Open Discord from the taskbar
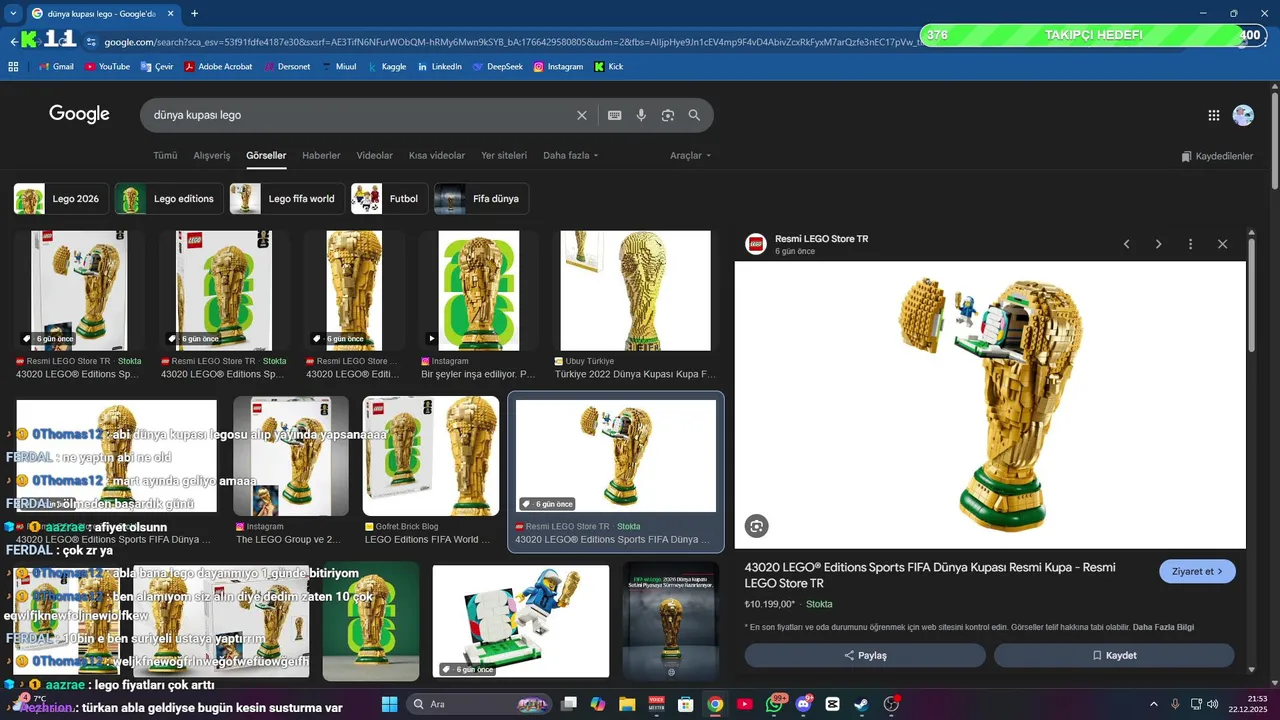1280x720 pixels. click(x=804, y=704)
